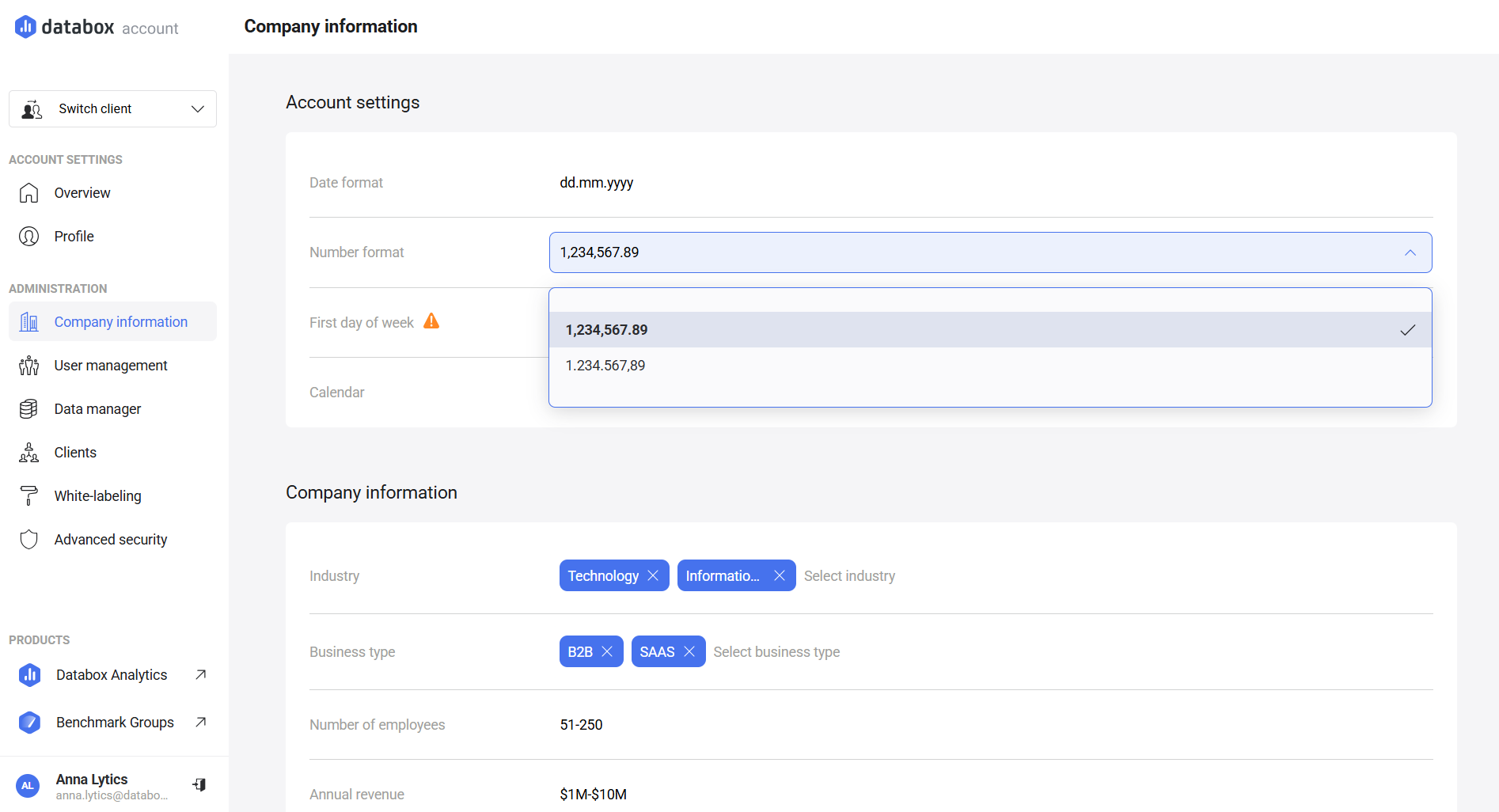Collapse the Number format dropdown
Viewport: 1499px width, 812px height.
pos(990,252)
